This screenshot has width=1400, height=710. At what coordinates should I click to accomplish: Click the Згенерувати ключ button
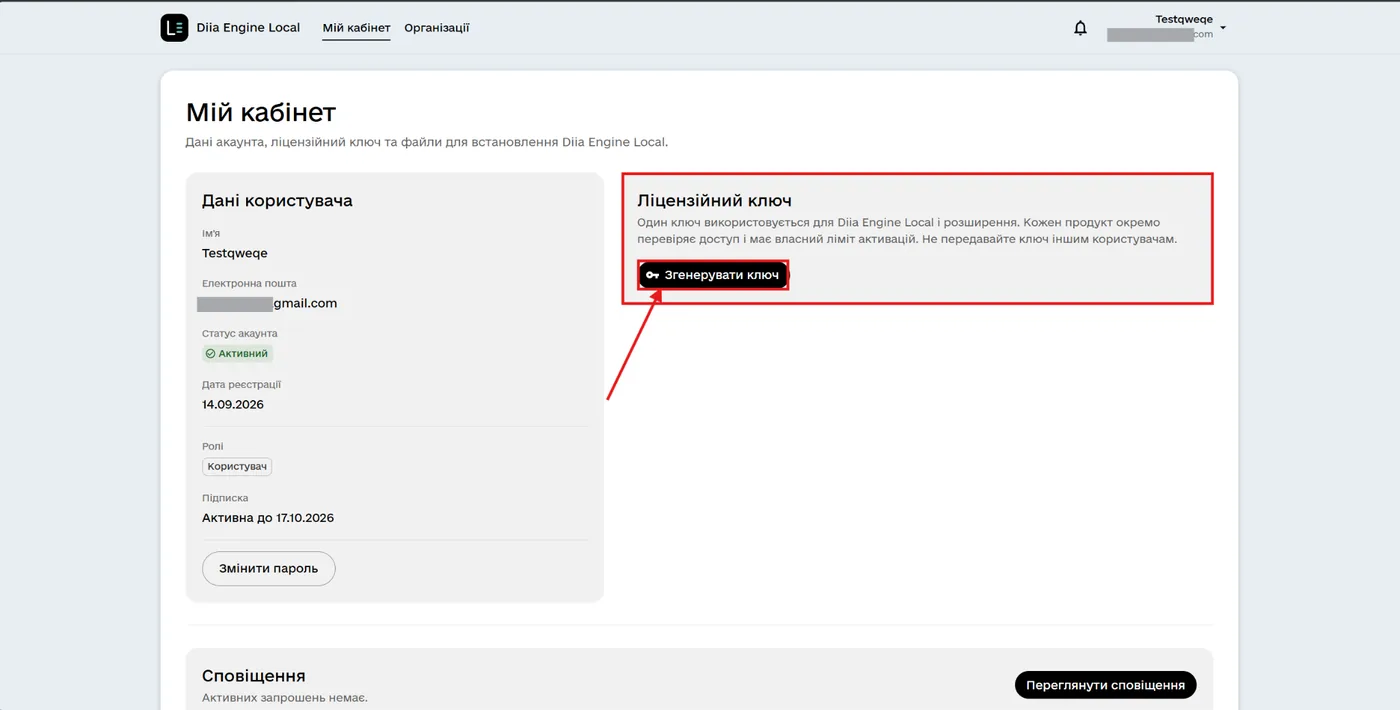pyautogui.click(x=714, y=275)
